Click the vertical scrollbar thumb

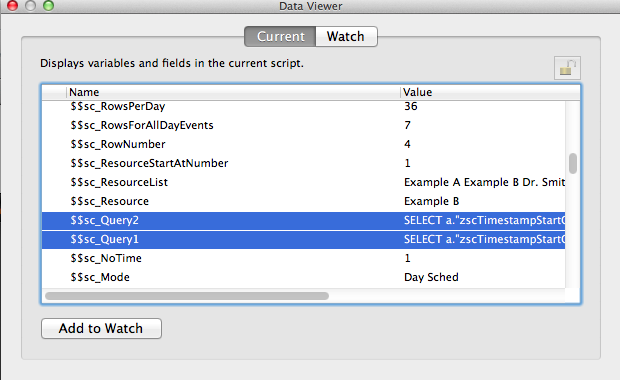tap(573, 163)
